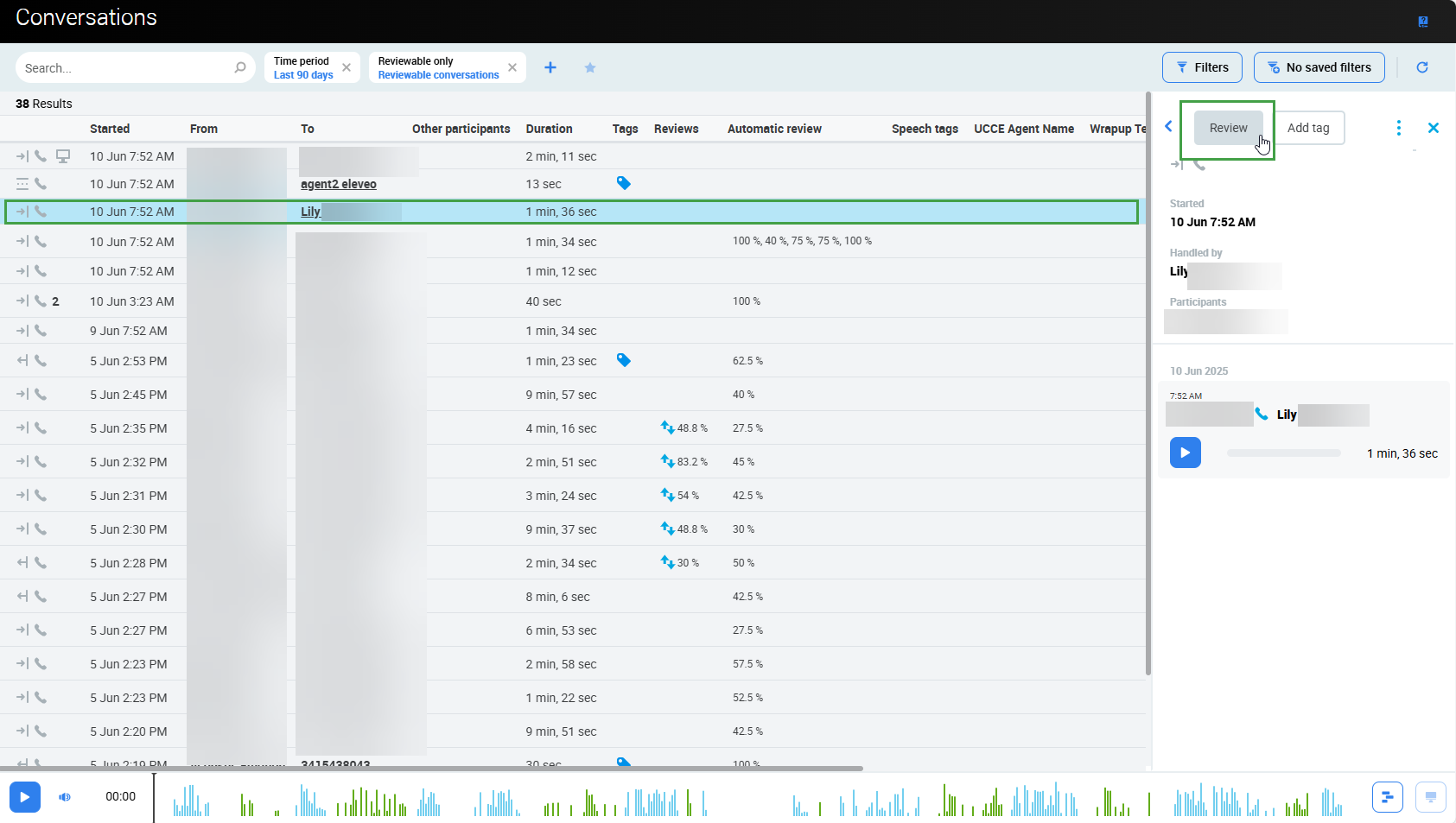Open the No saved filters dropdown
1456x823 pixels.
tap(1319, 67)
